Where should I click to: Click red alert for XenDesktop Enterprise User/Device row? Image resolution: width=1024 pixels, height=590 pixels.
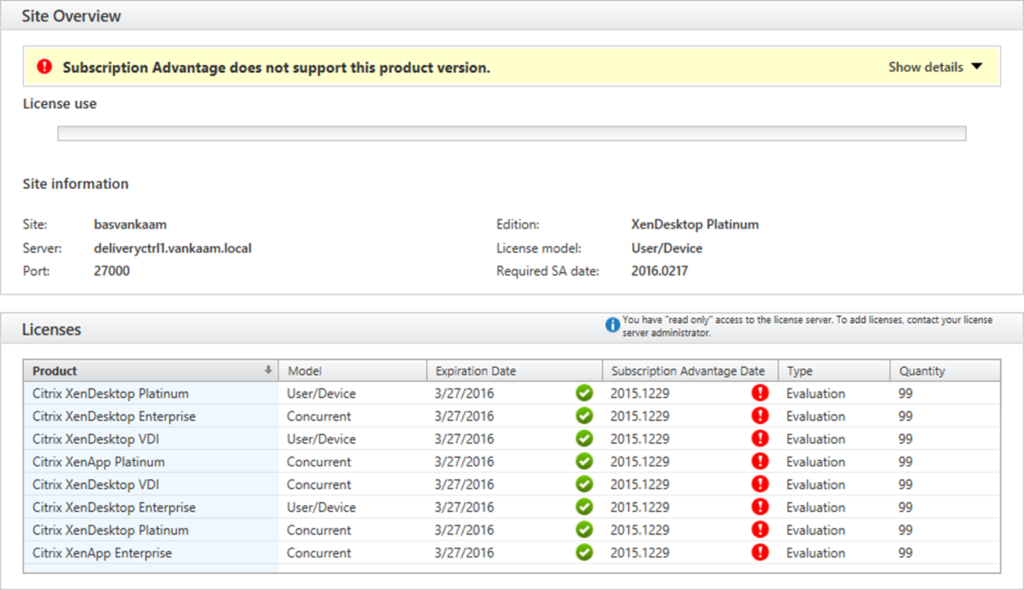[x=760, y=507]
